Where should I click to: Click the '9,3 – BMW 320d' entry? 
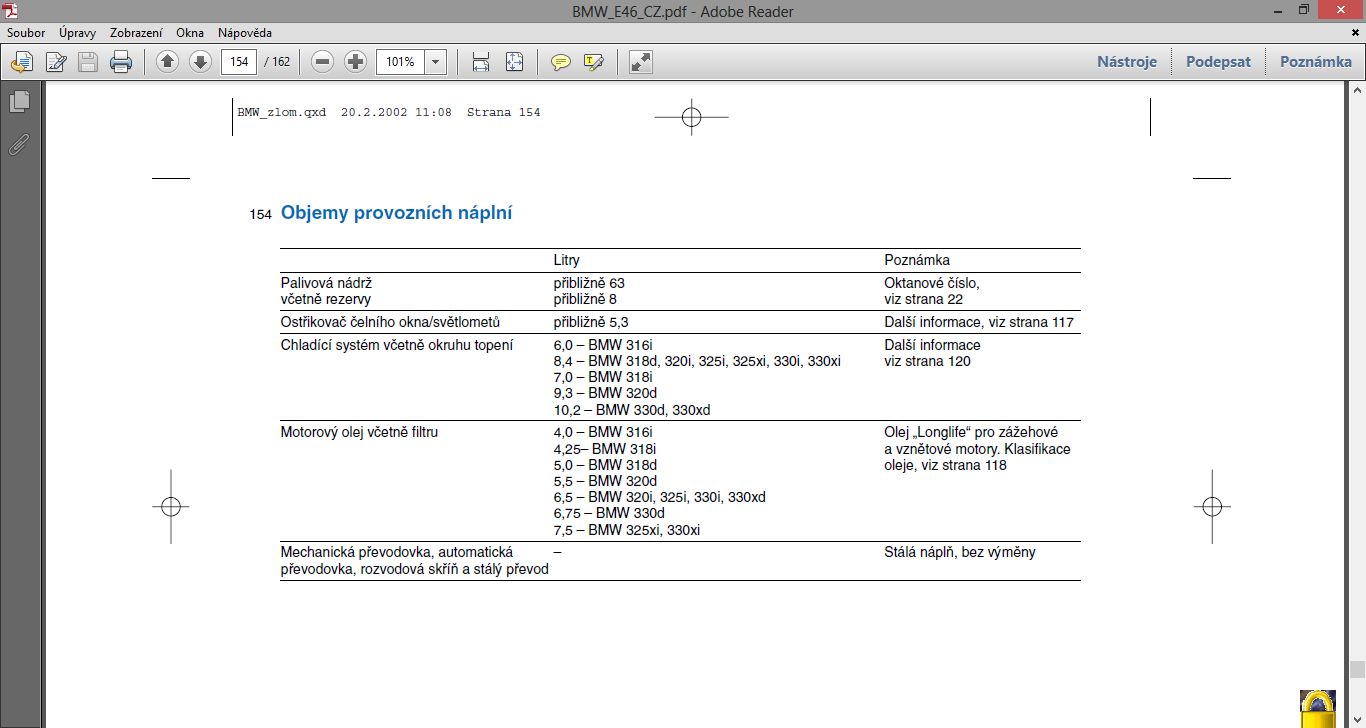[x=605, y=393]
